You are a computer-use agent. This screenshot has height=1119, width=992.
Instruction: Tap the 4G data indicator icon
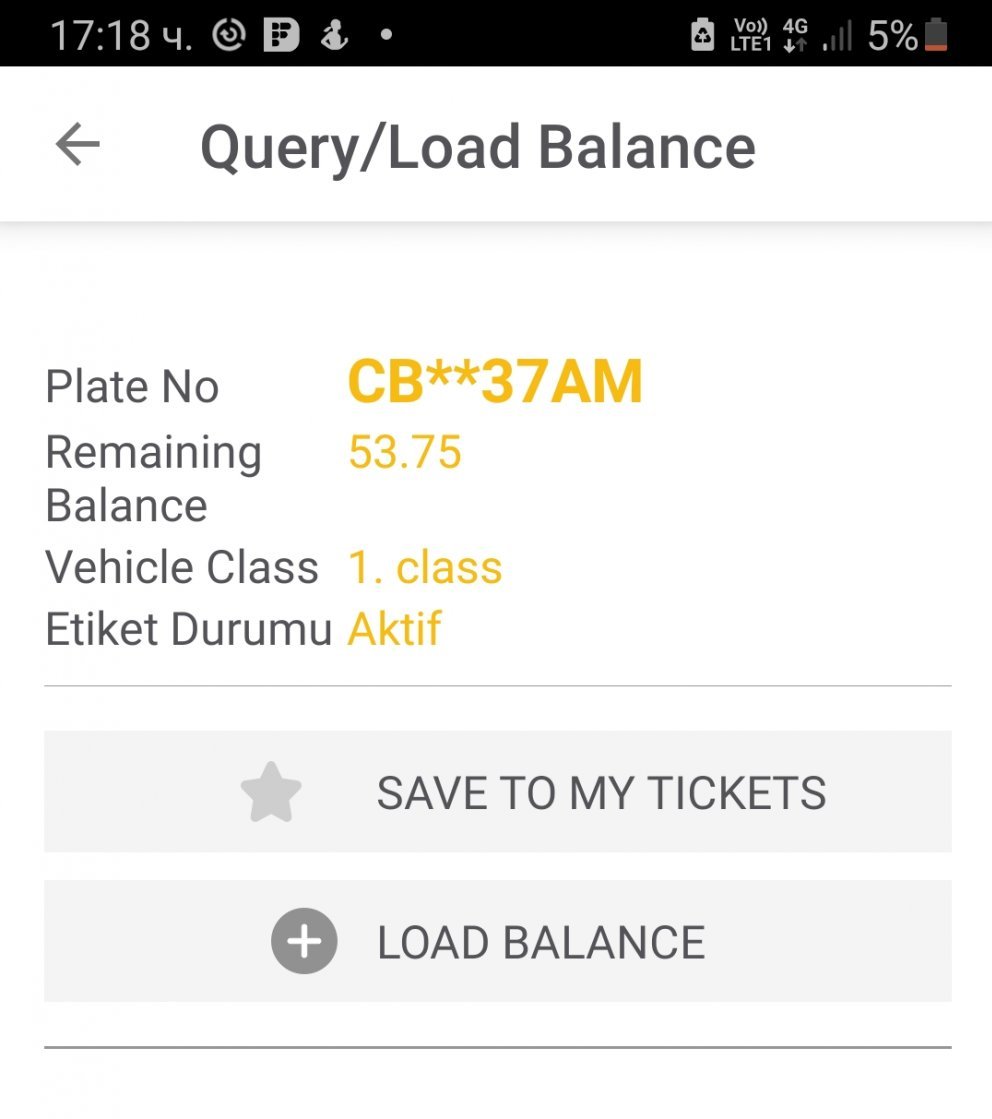point(795,35)
